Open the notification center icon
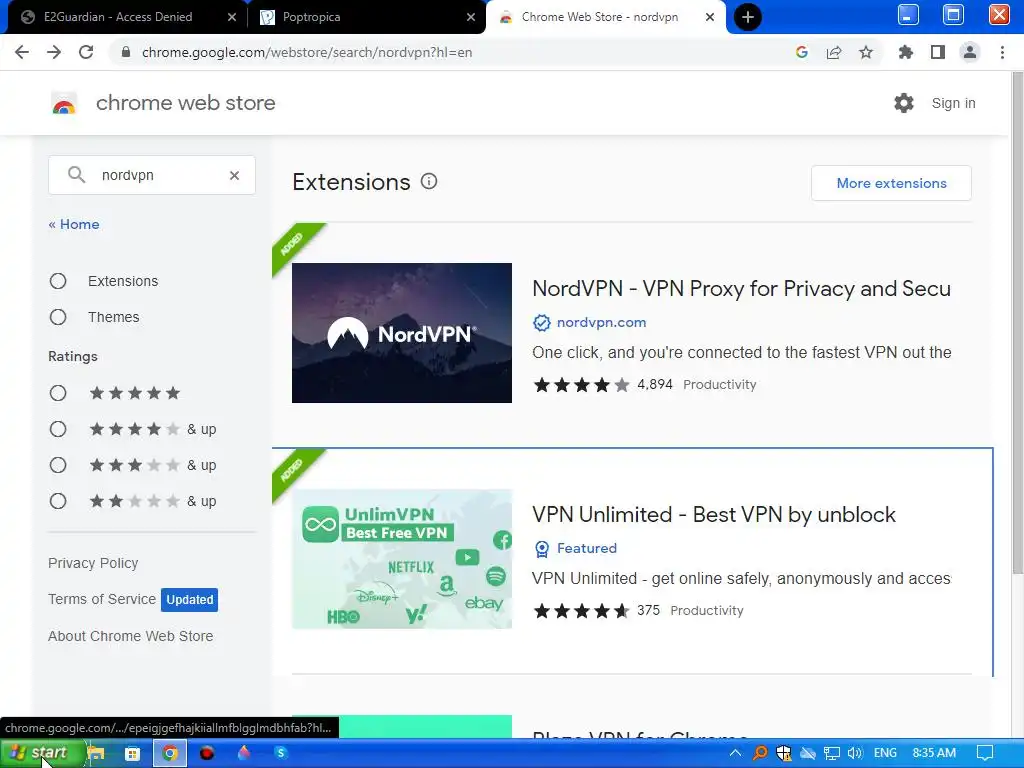The width and height of the screenshot is (1024, 768). click(984, 753)
